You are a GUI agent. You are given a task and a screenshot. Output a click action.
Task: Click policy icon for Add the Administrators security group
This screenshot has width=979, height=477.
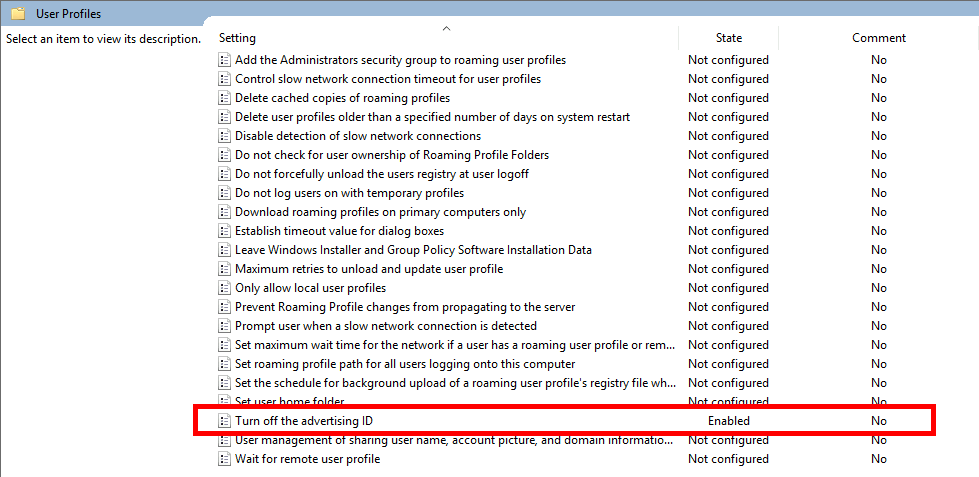click(224, 61)
